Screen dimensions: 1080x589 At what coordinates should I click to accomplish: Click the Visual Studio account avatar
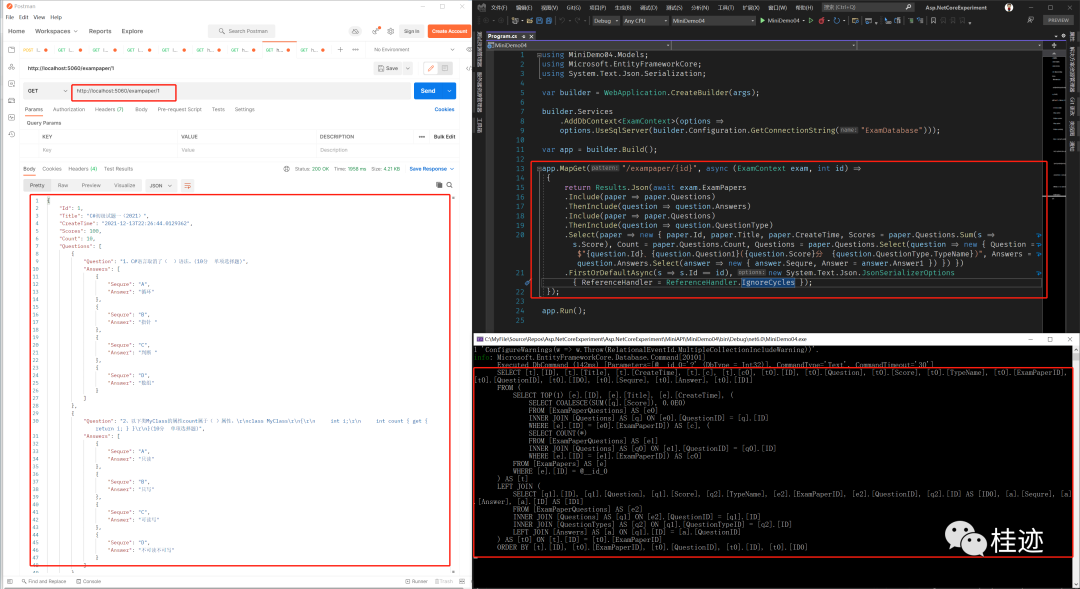coord(1008,8)
